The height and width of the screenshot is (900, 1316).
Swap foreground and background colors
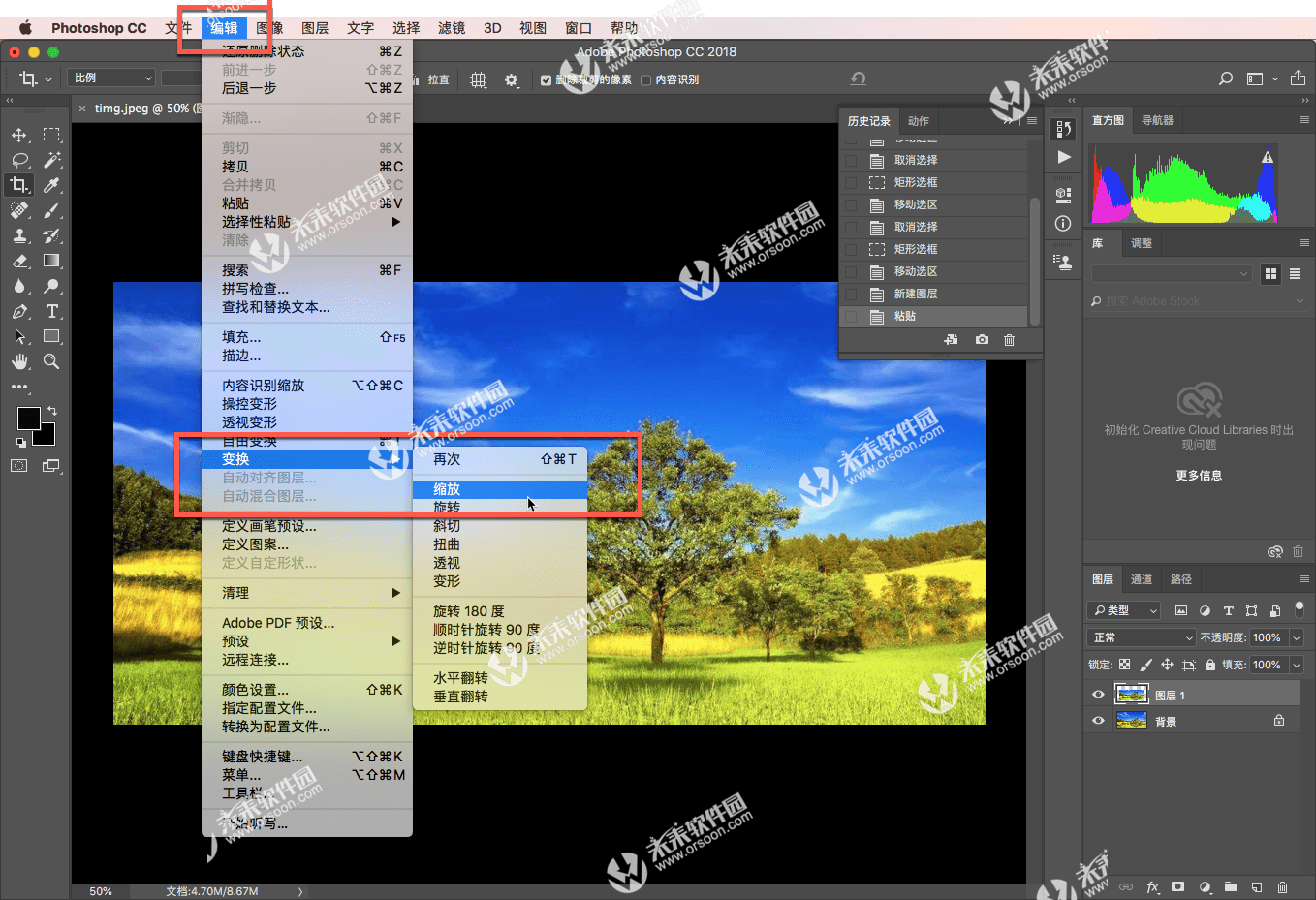pos(52,411)
